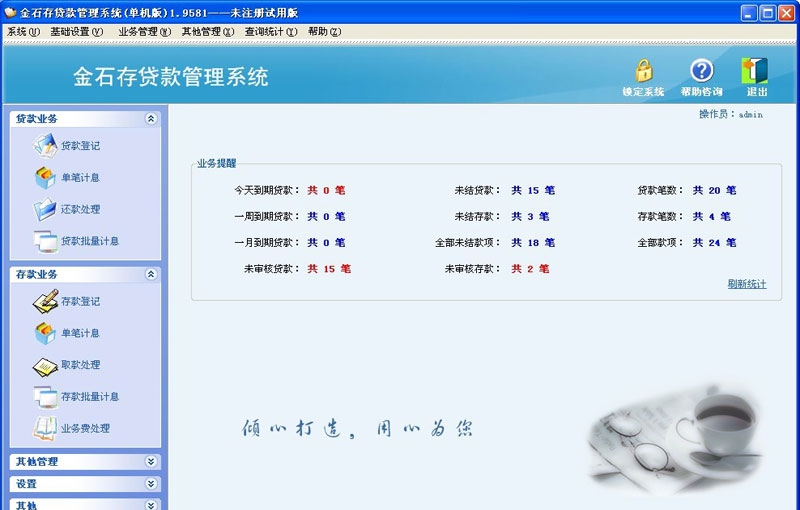Click 未结贷款 共 15 笔 value

pos(533,190)
